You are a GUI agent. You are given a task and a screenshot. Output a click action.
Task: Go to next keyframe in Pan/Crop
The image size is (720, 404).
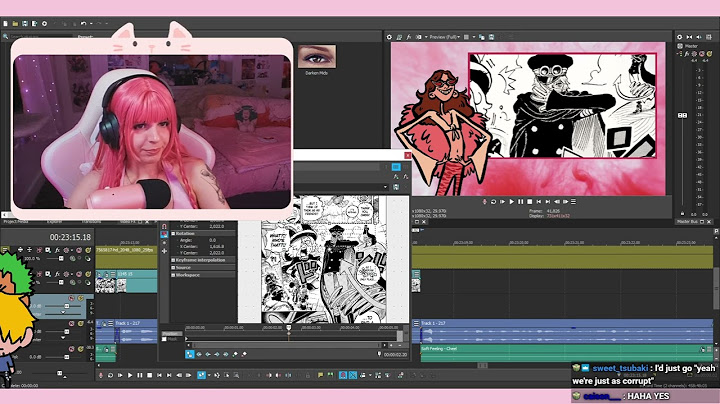click(217, 354)
